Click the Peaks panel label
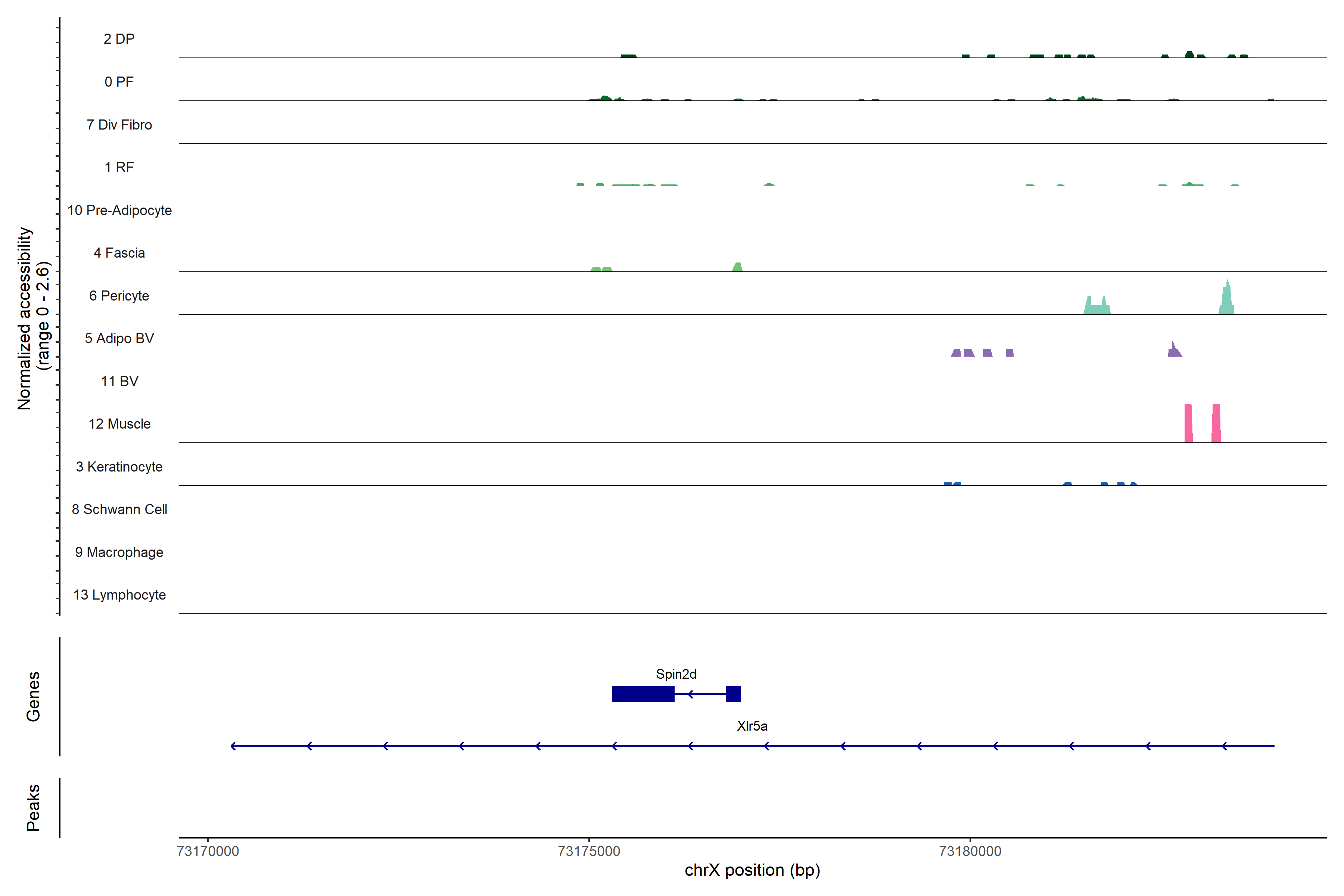1344x896 pixels. (33, 808)
